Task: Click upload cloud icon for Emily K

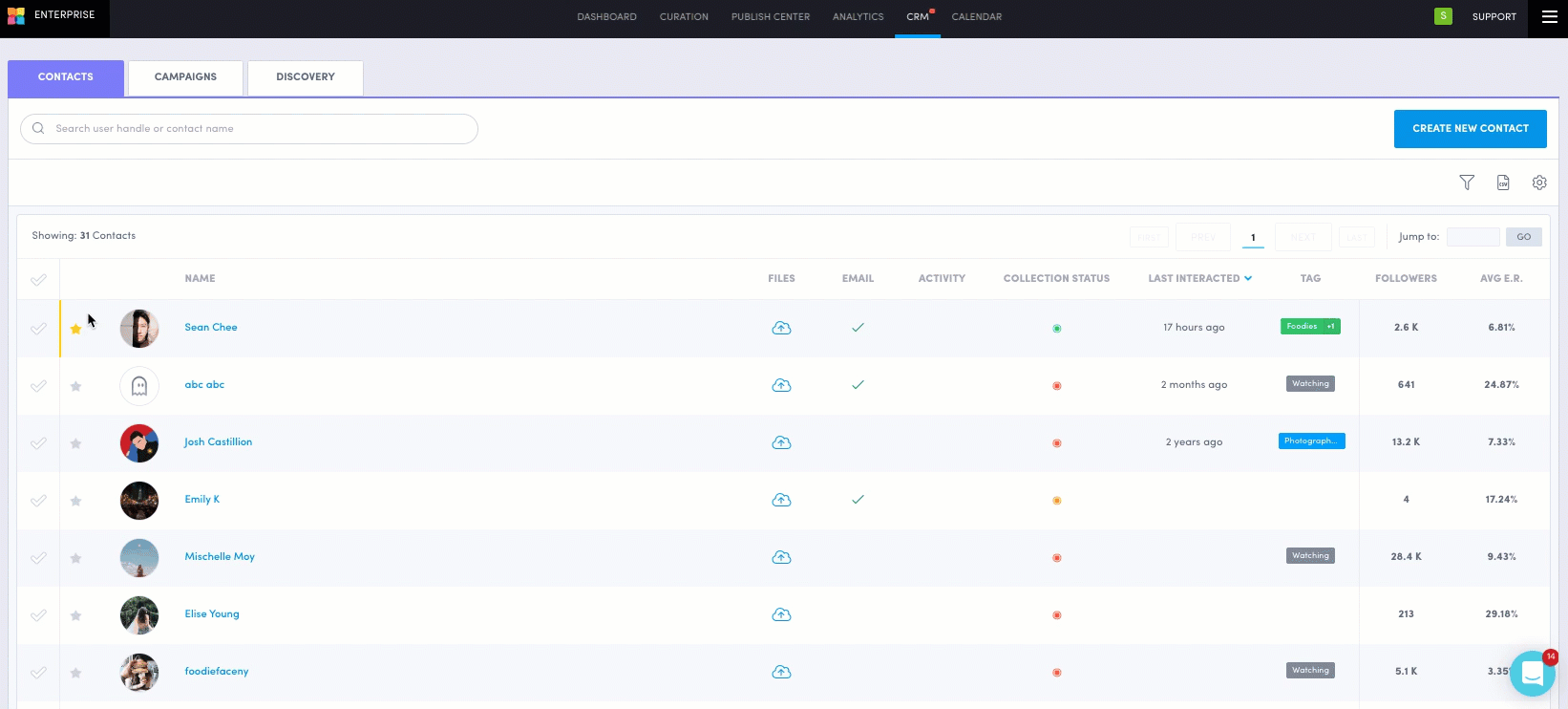Action: 781,500
